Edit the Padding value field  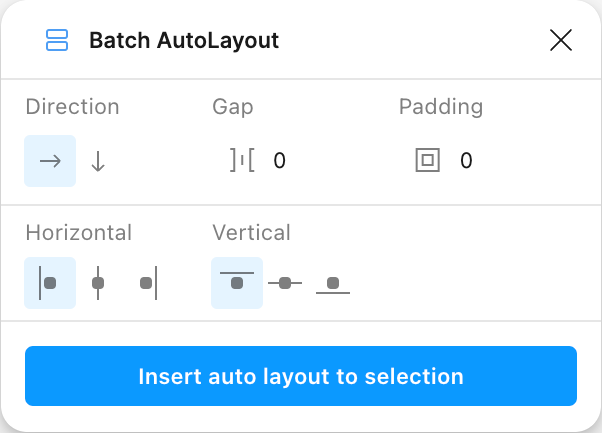466,160
